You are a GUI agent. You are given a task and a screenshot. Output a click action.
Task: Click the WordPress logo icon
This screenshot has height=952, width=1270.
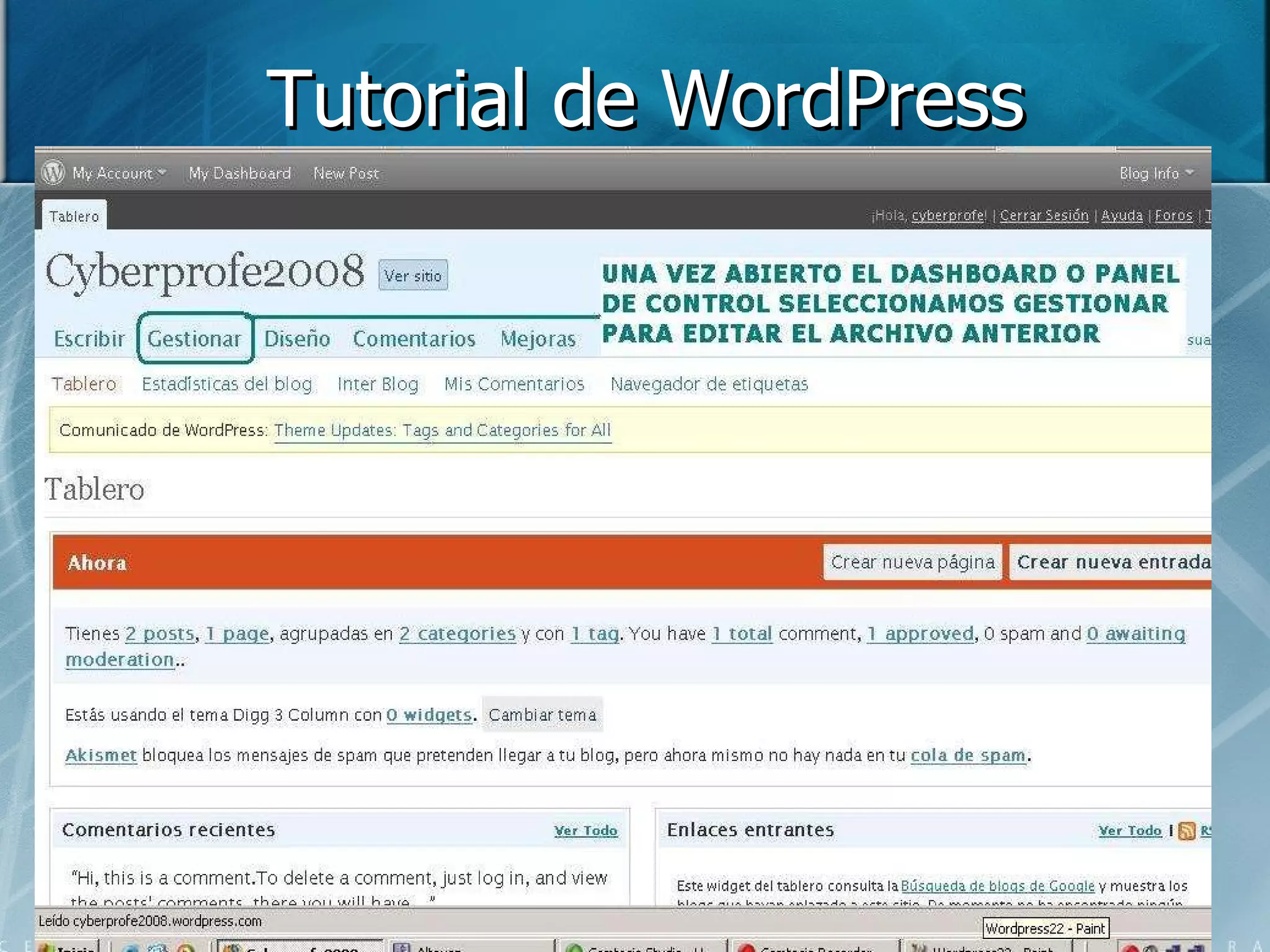(53, 172)
